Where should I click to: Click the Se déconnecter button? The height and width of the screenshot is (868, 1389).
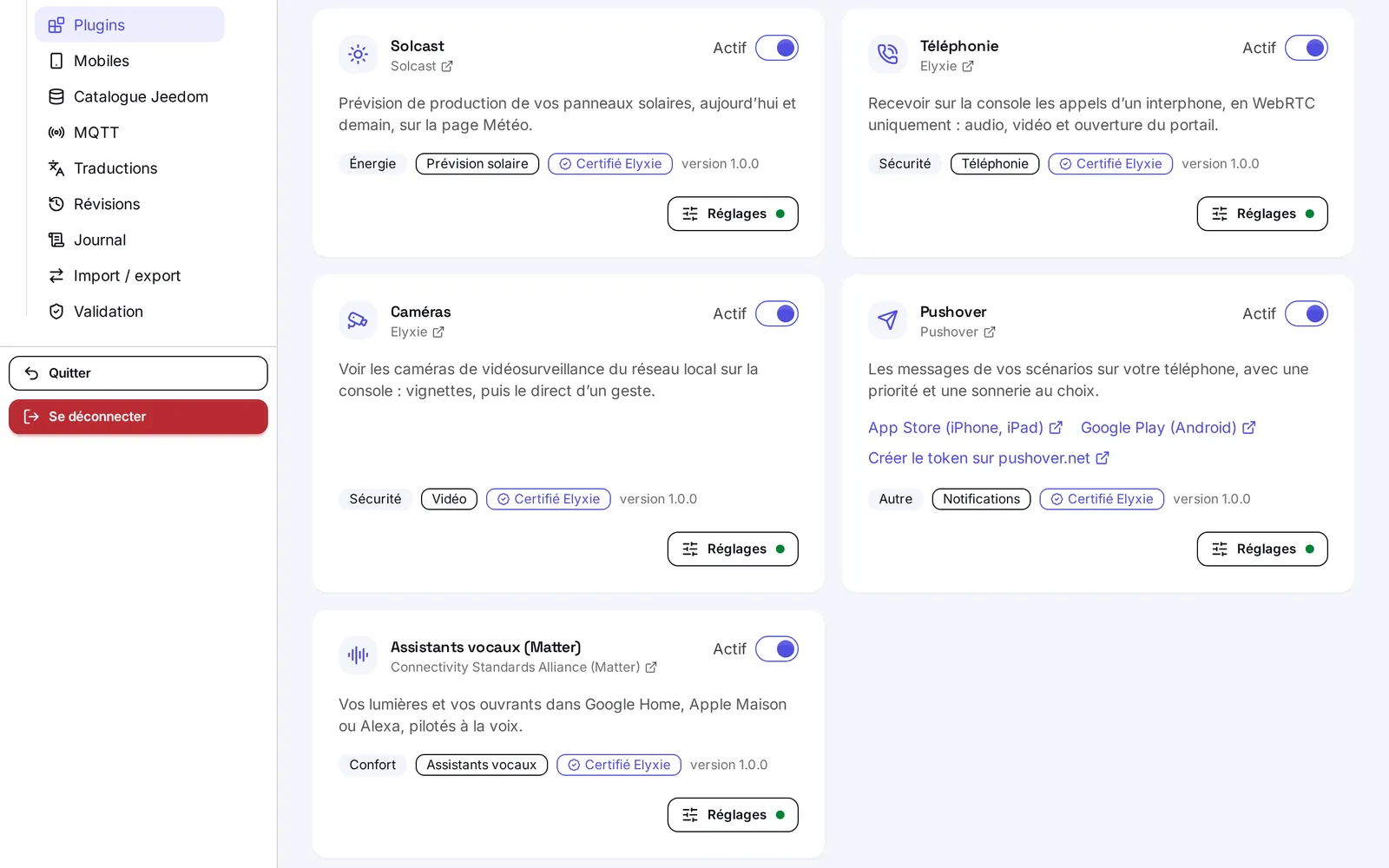138,417
